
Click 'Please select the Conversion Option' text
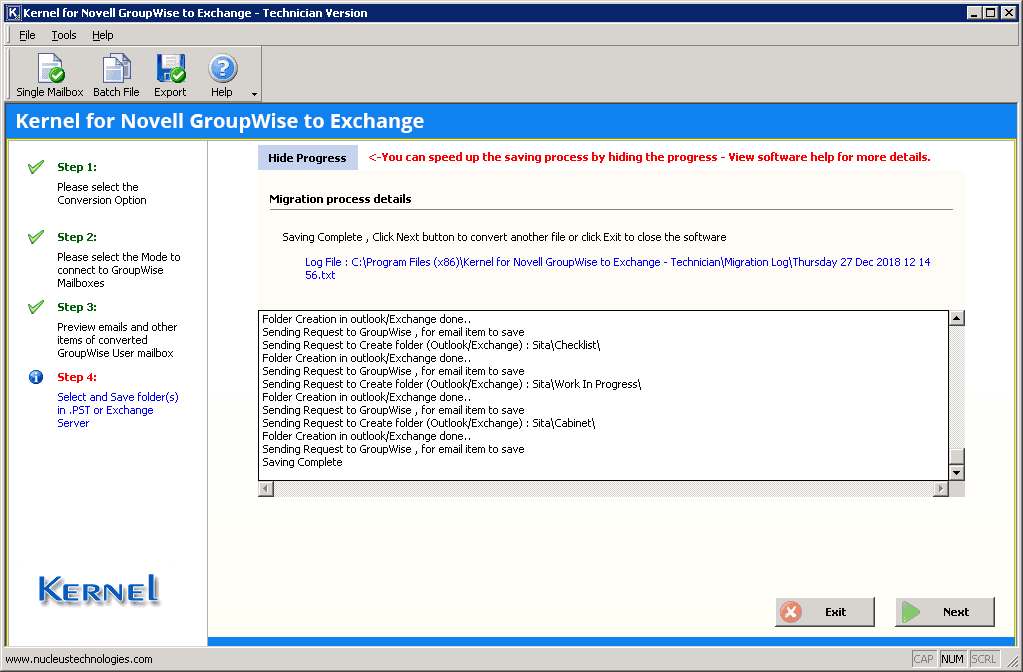coord(102,194)
